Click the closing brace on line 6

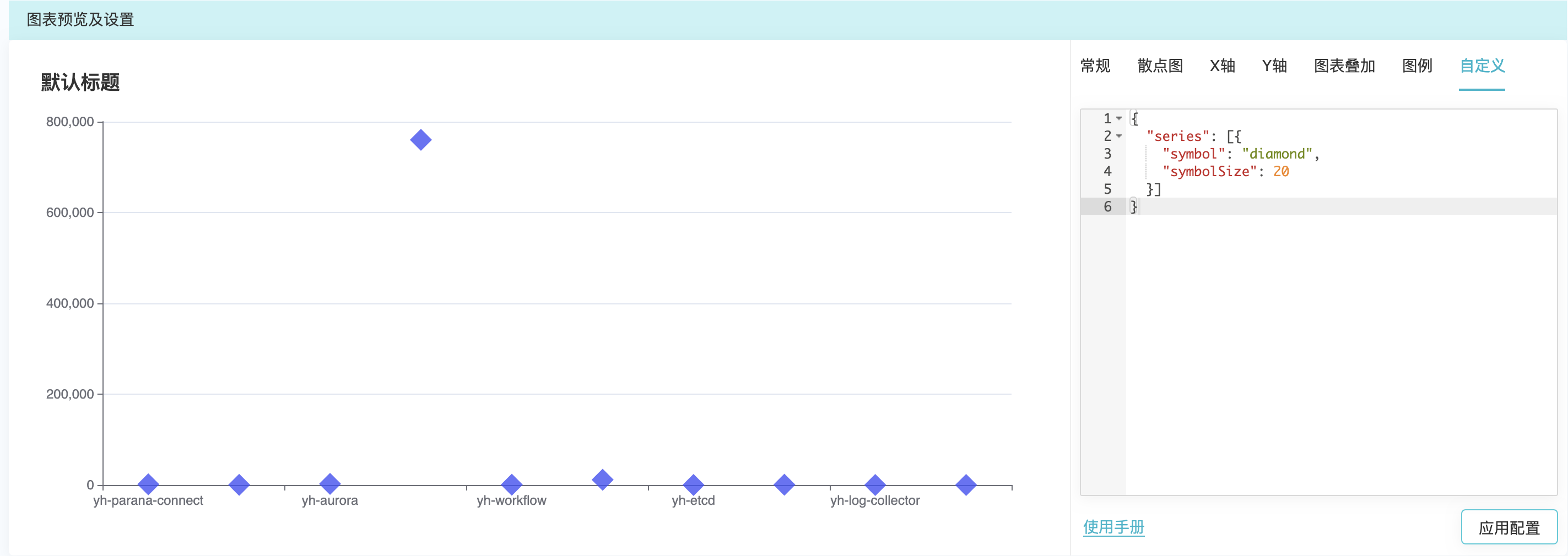[x=1133, y=207]
